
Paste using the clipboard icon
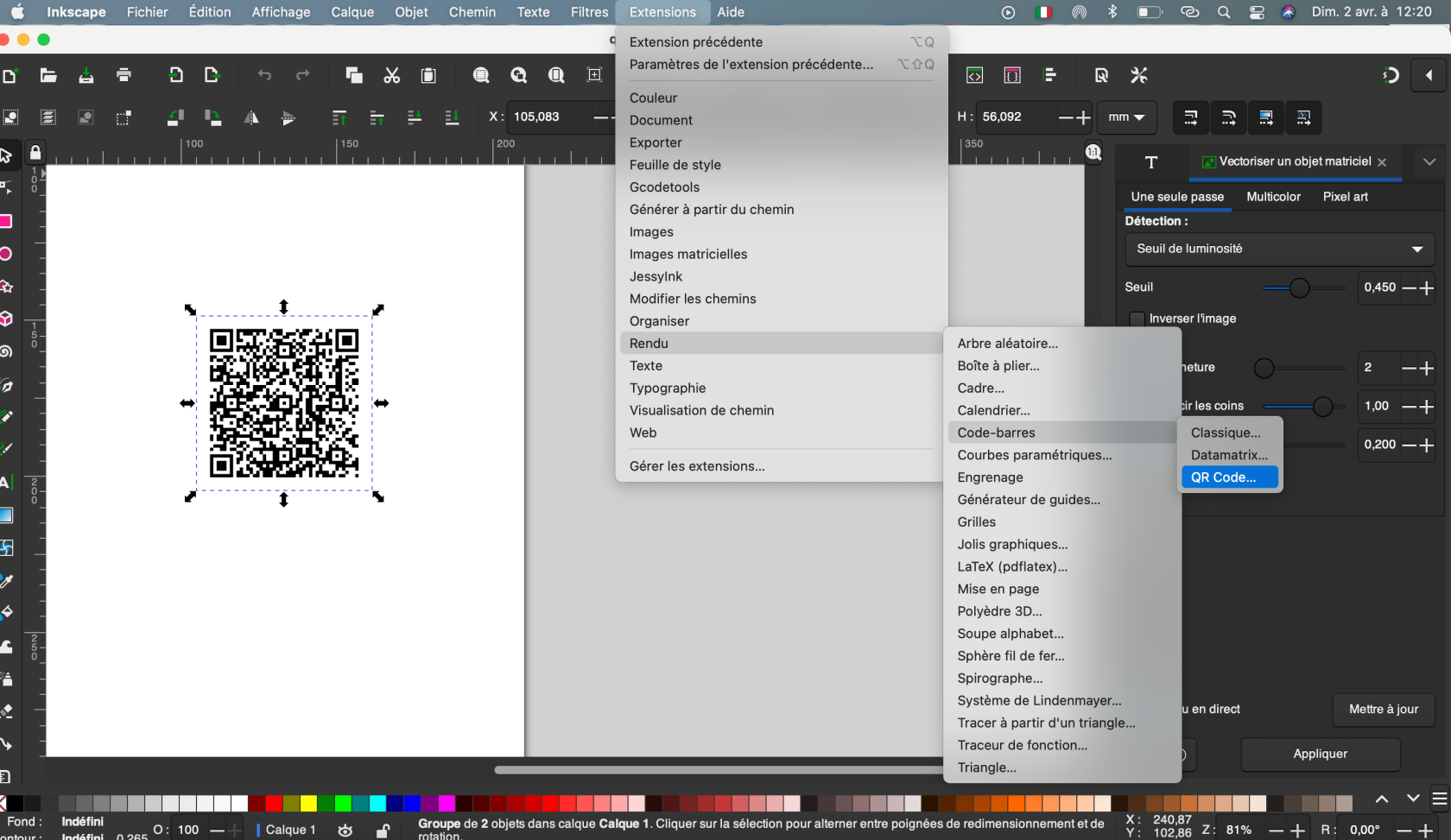click(x=428, y=75)
